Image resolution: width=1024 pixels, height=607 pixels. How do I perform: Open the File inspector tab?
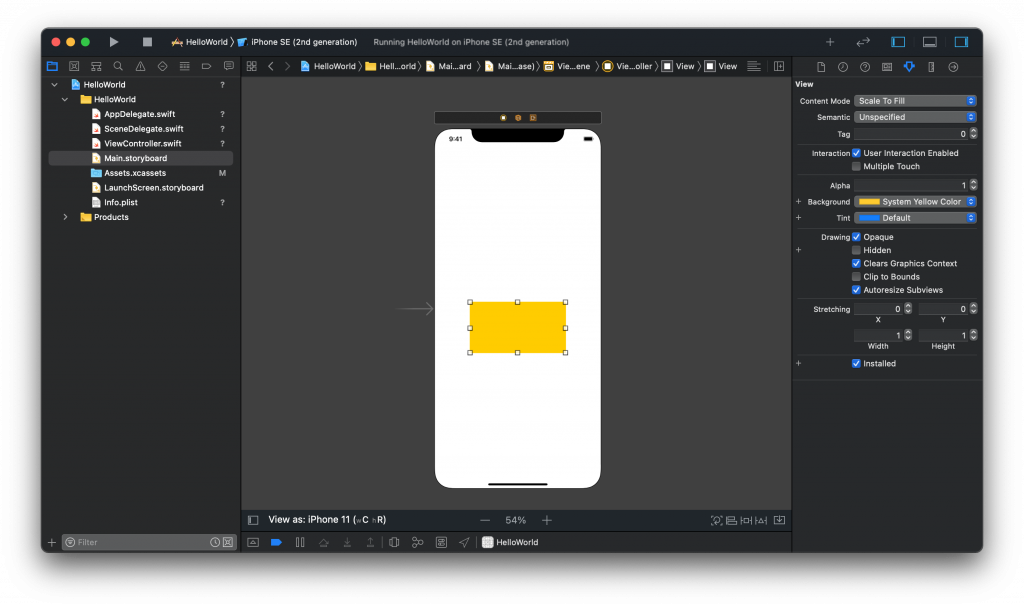tap(821, 67)
